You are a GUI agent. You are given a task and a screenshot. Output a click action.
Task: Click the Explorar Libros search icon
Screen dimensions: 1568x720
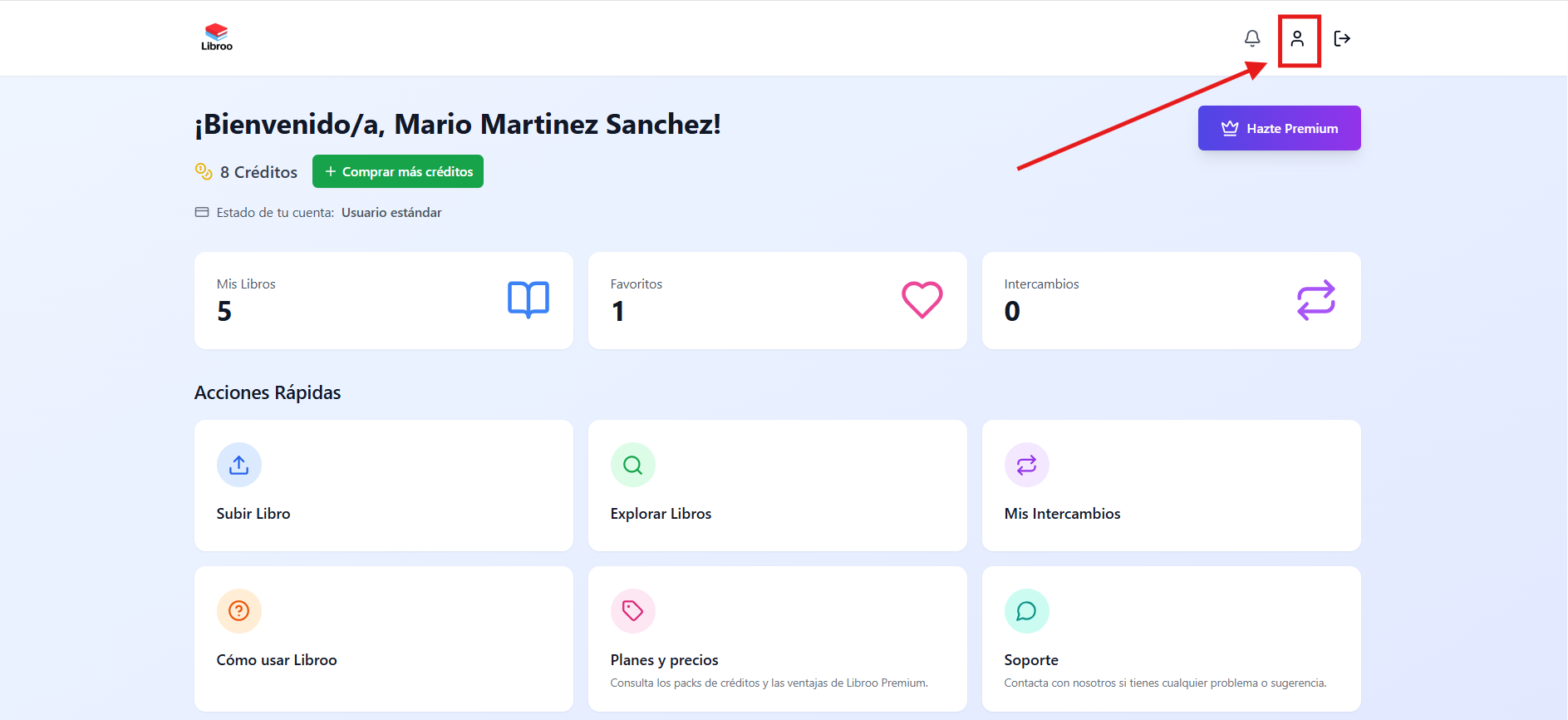click(633, 465)
